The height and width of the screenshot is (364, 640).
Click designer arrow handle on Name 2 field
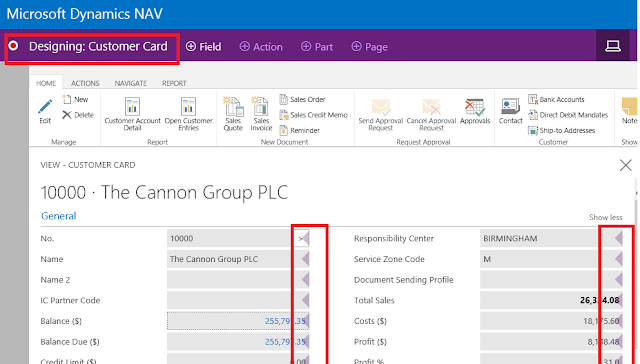point(305,280)
